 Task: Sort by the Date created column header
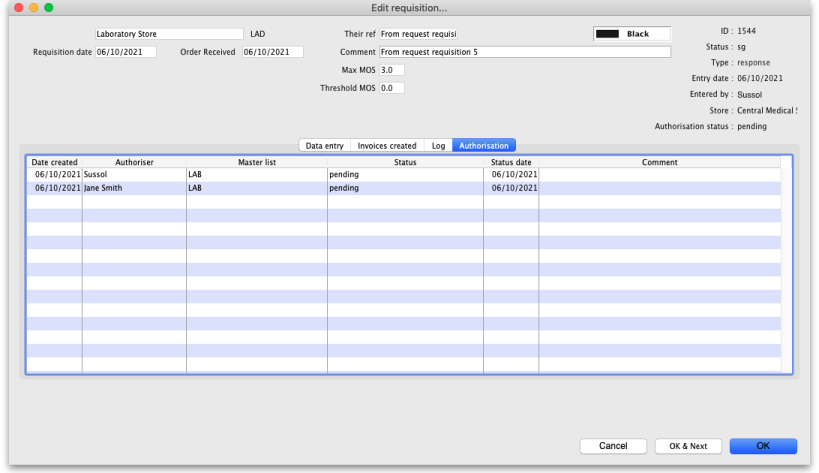54,162
